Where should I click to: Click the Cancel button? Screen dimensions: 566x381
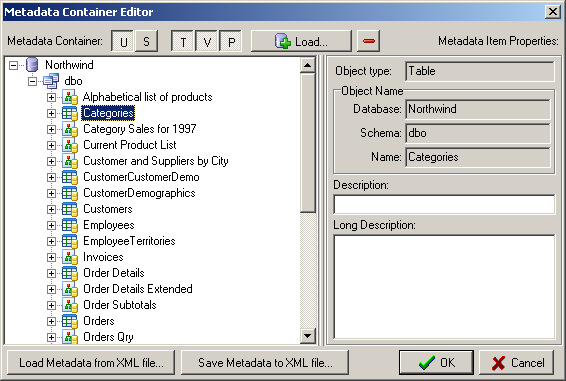(x=517, y=362)
